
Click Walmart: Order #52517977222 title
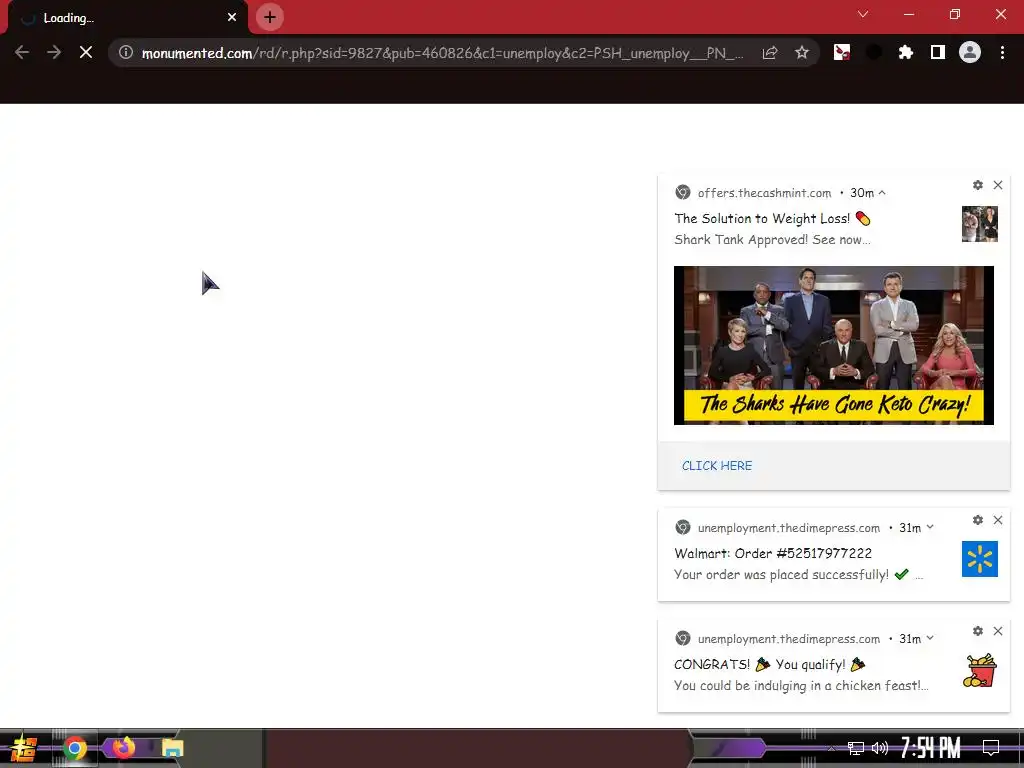click(x=773, y=553)
